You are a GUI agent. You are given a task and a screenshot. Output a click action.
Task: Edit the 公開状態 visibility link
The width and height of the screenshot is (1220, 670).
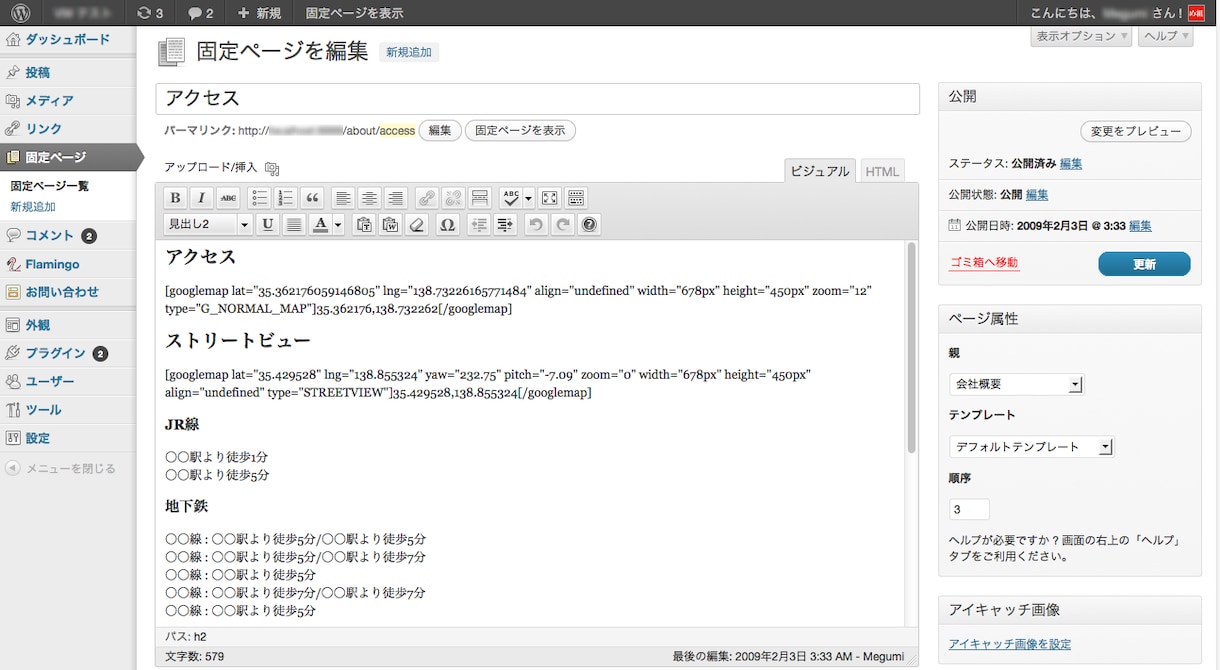(1037, 194)
